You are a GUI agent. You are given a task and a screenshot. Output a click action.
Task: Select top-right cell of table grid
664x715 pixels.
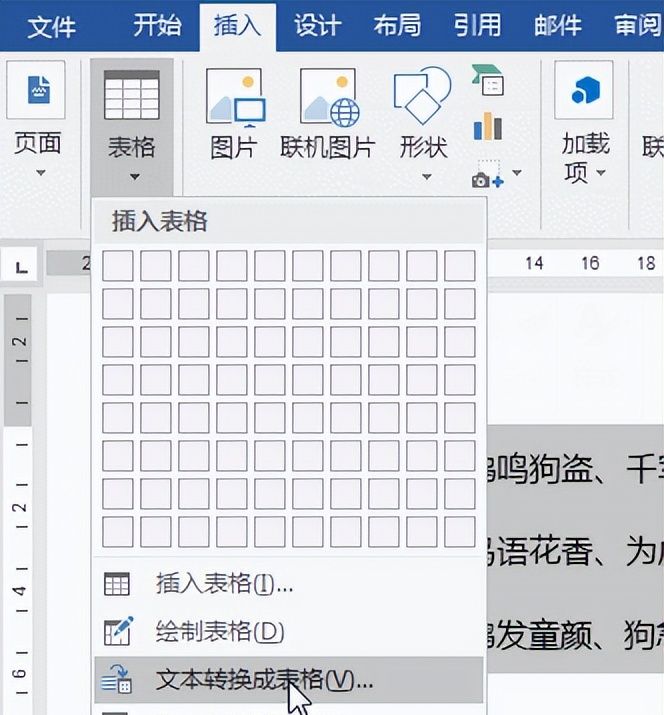point(460,265)
